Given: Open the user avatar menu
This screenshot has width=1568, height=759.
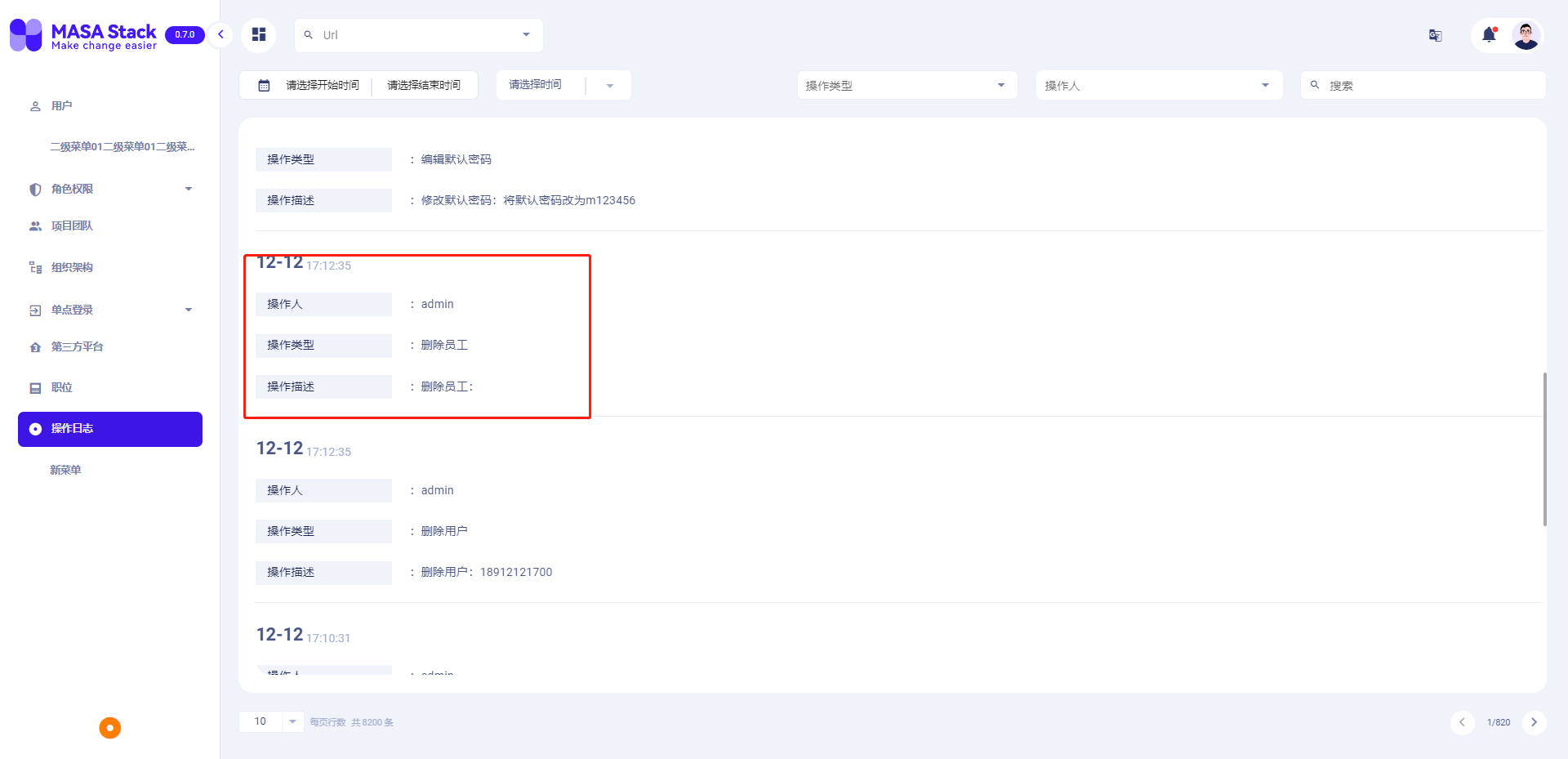Looking at the screenshot, I should click(x=1526, y=35).
